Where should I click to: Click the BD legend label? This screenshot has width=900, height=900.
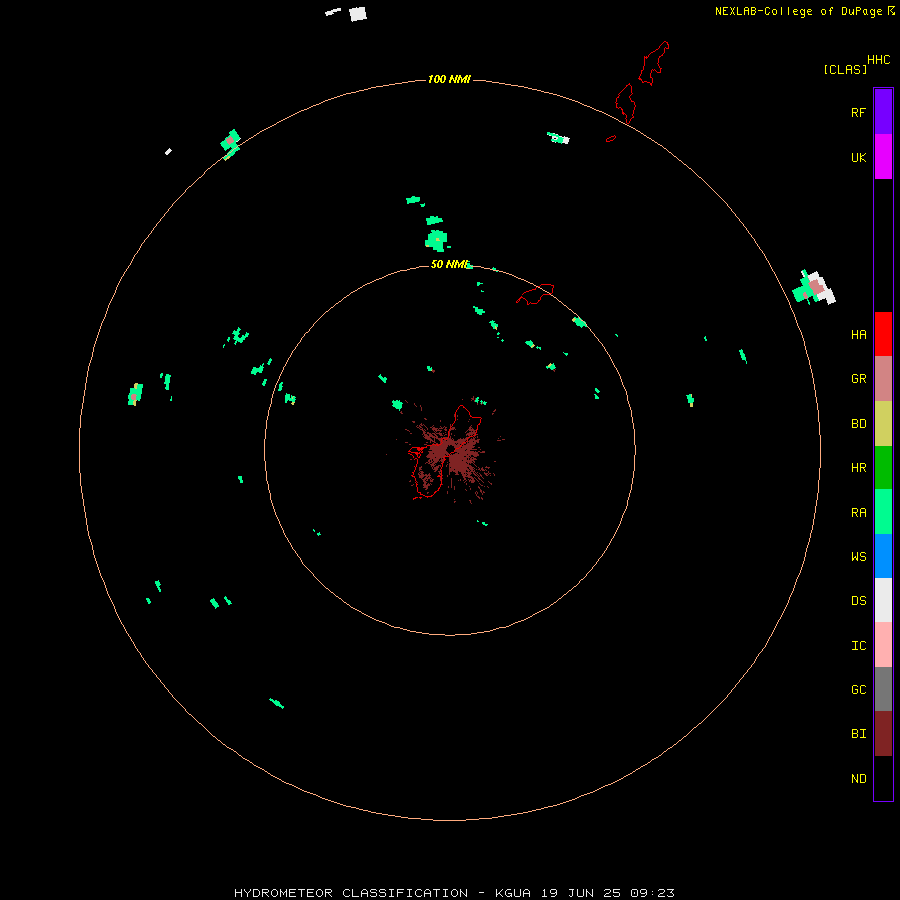click(x=858, y=424)
